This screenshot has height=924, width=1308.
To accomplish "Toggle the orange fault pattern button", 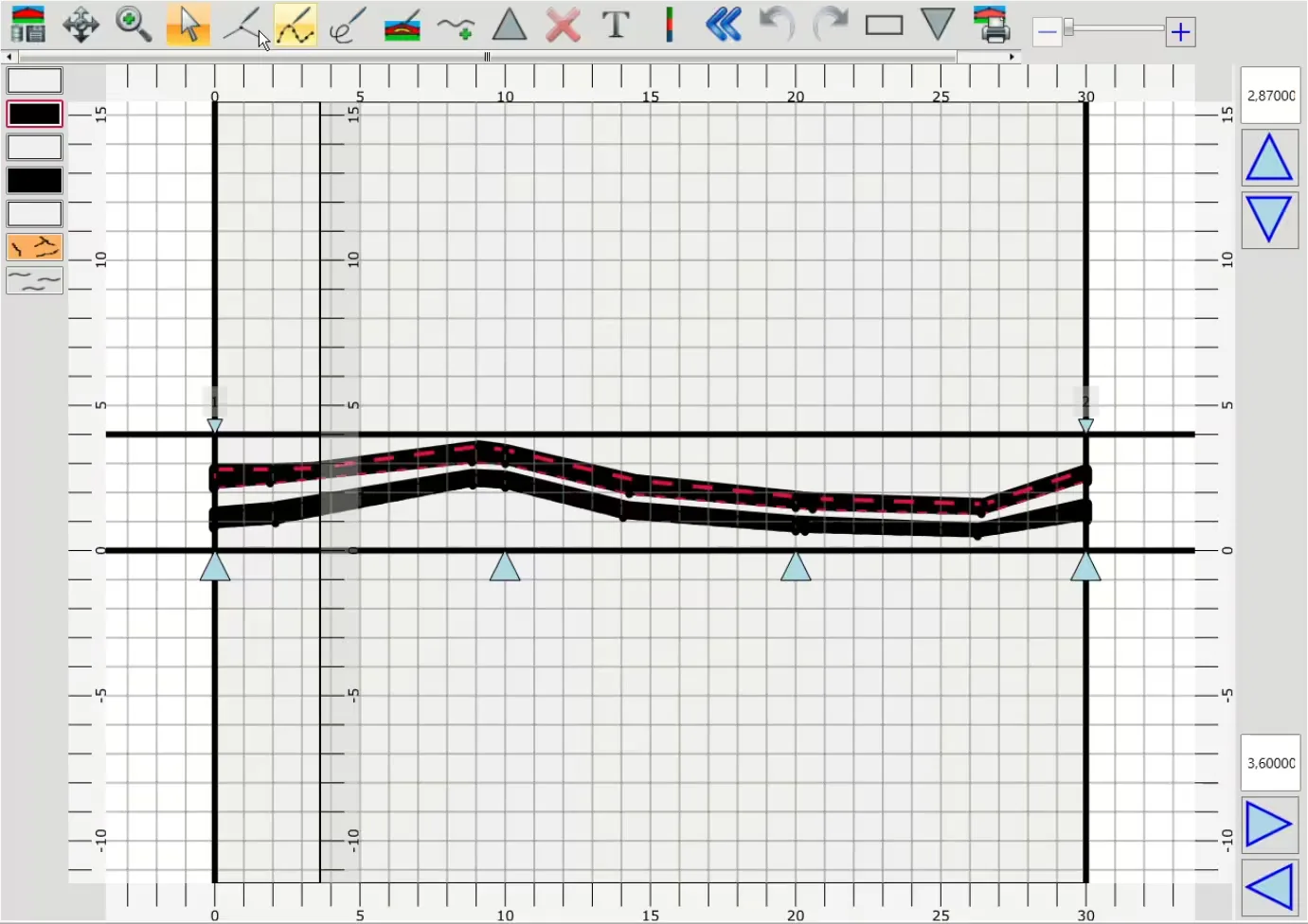I will [35, 247].
